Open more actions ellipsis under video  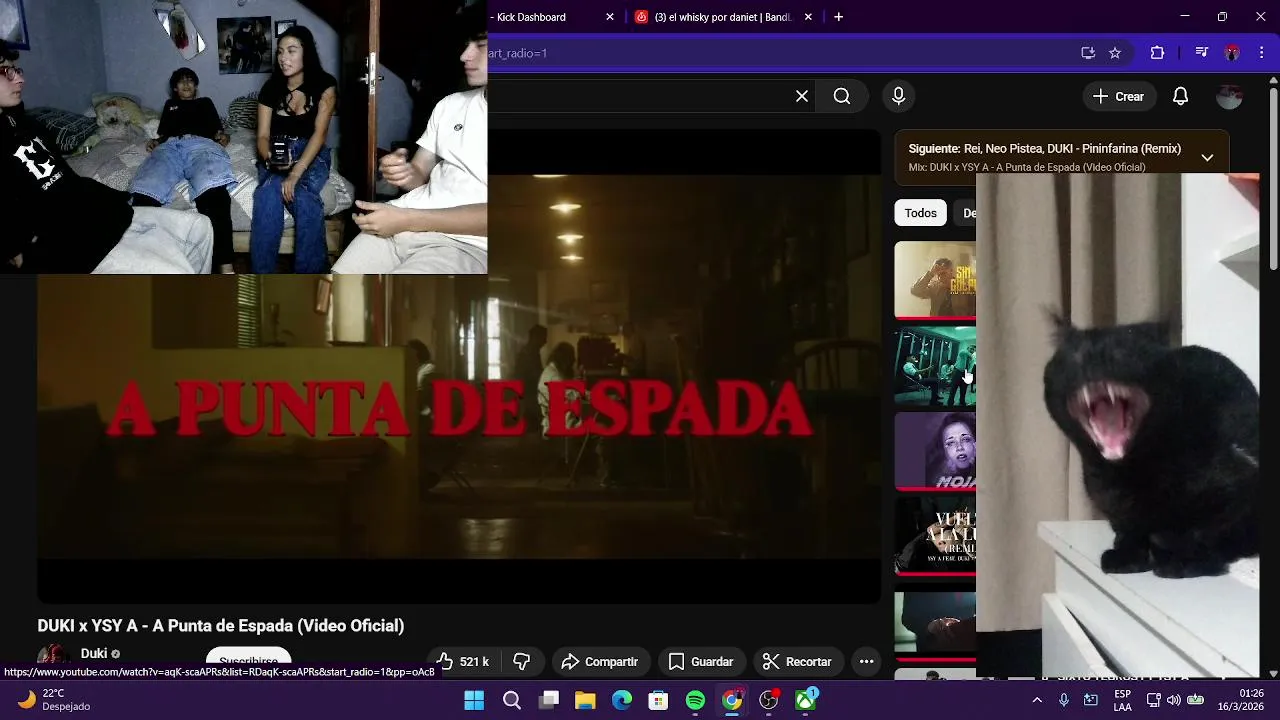[x=866, y=661]
